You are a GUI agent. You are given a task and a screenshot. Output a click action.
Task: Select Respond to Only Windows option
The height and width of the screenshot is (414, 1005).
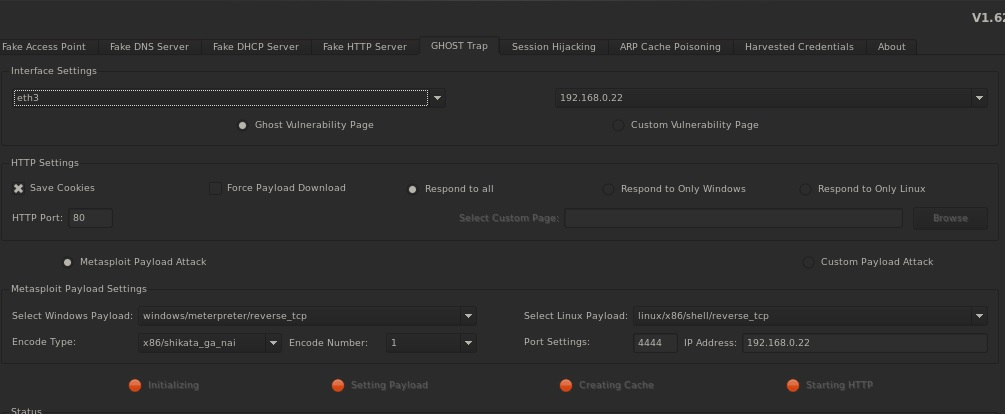coord(607,189)
